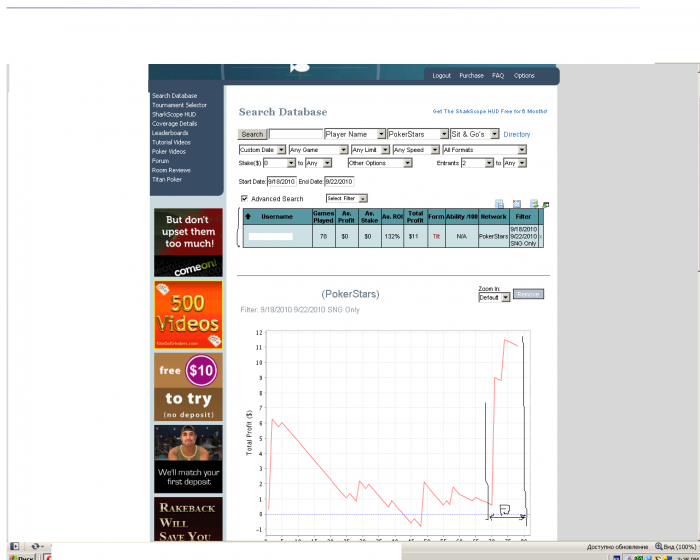
Task: Click the Total Profit column header
Action: (x=415, y=217)
